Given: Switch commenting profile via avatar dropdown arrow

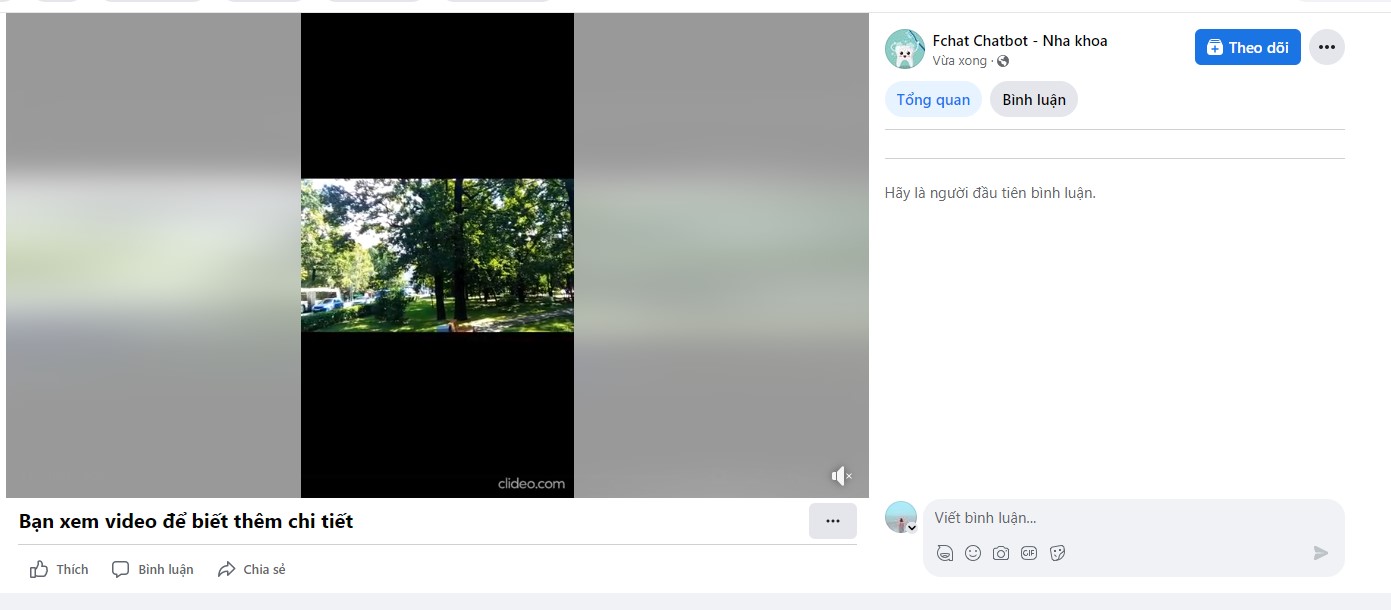Looking at the screenshot, I should click(x=912, y=528).
